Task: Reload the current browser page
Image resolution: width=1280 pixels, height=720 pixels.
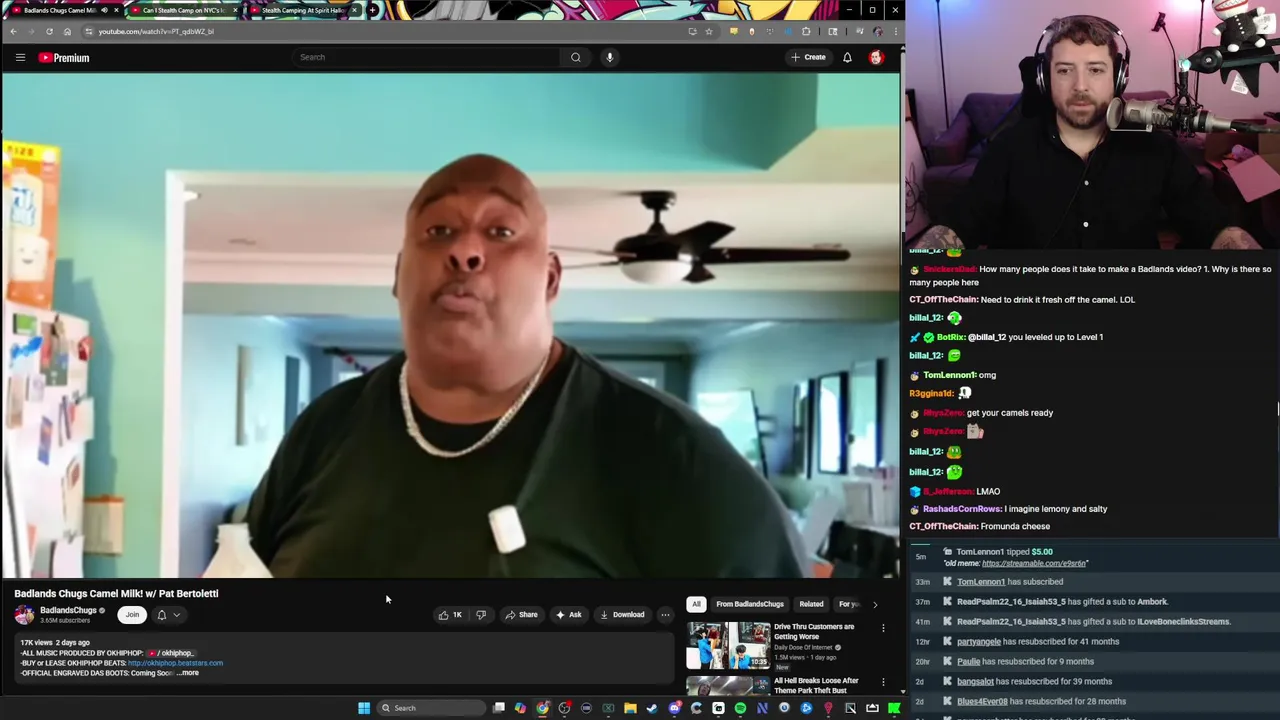Action: tap(49, 31)
